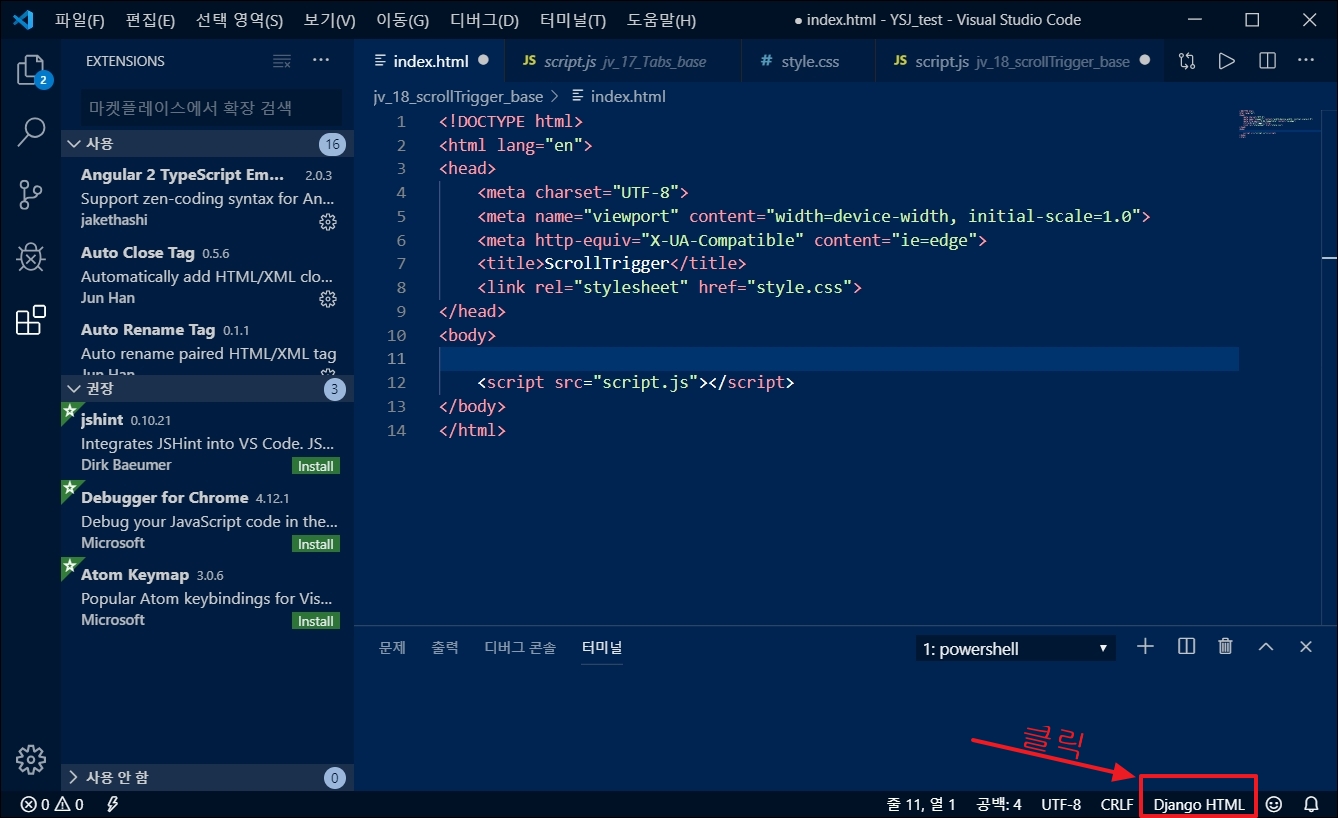Collapse the 사용 extensions section

tap(207, 144)
